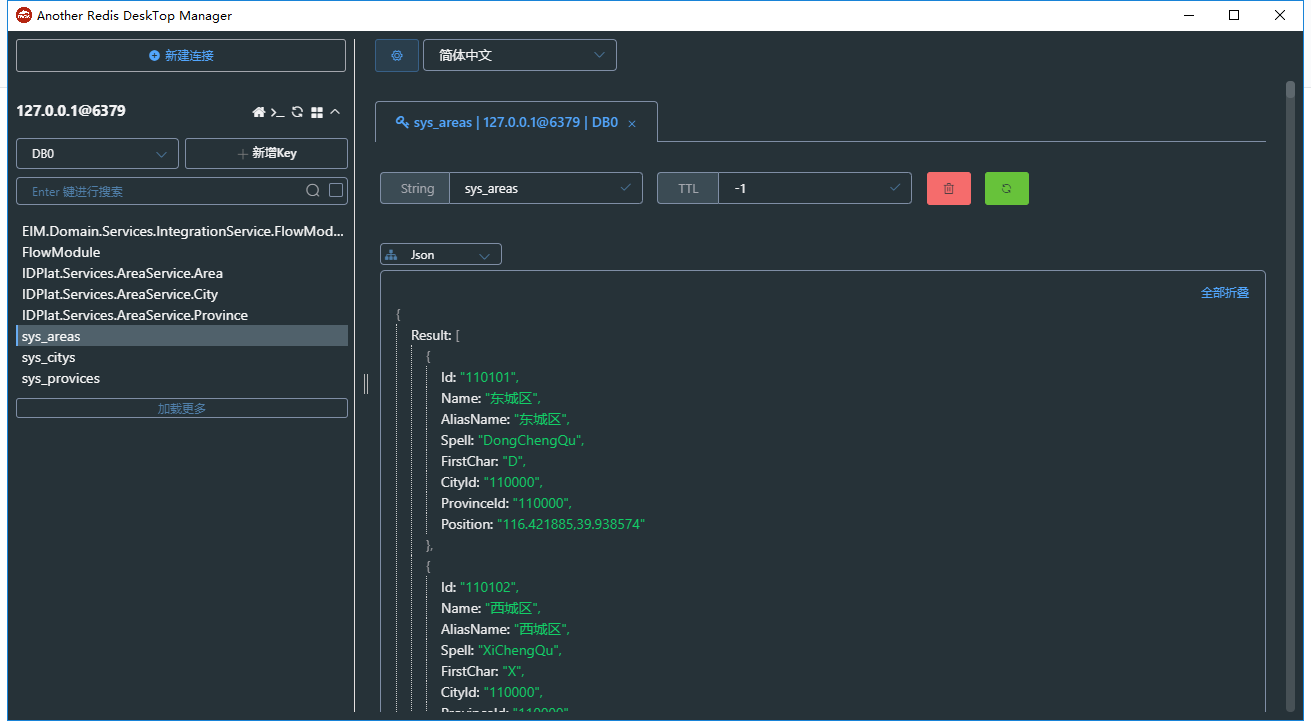The image size is (1311, 728).
Task: Click the Result: [ node in the JSON viewer
Action: pyautogui.click(x=435, y=335)
